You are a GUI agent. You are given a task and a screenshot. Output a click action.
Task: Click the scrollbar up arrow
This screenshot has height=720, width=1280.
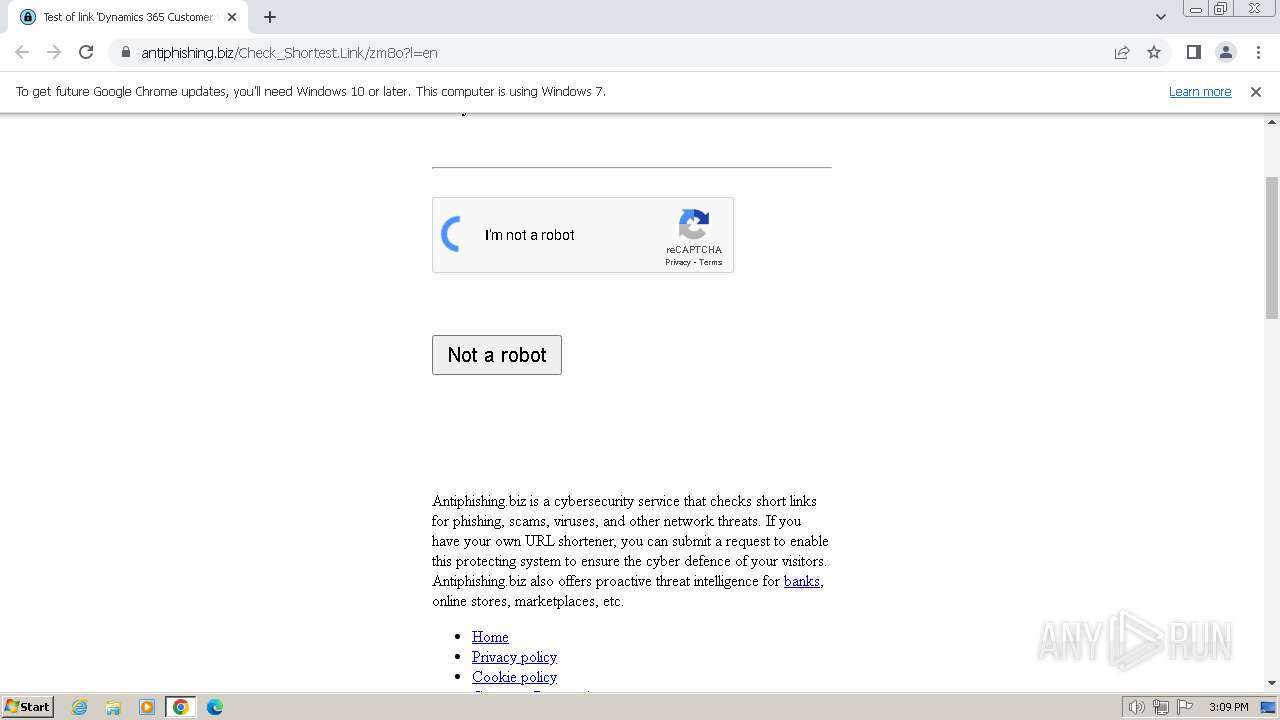(x=1272, y=122)
